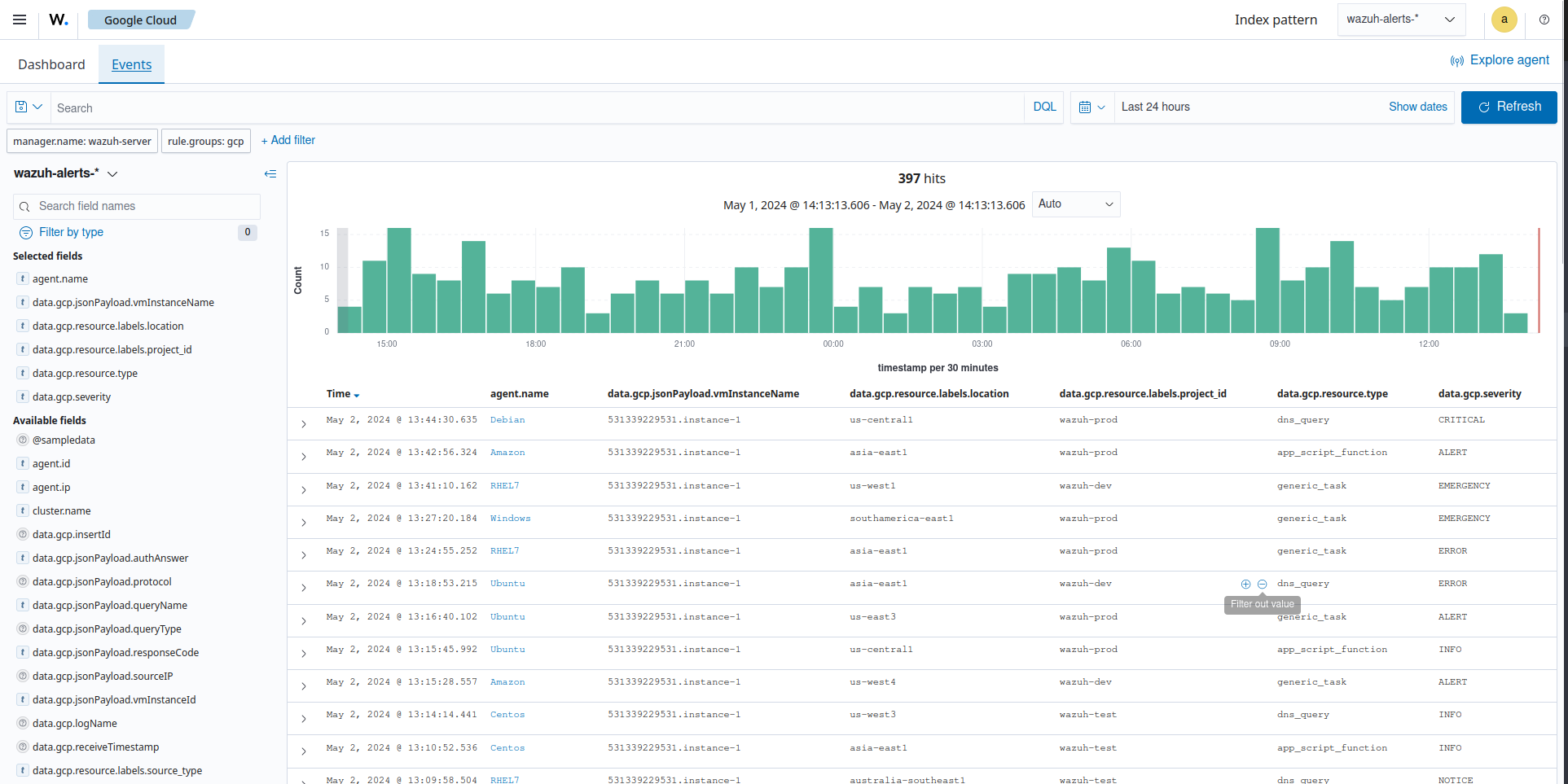Collapse the fields sidebar panel
The image size is (1568, 784).
click(x=270, y=173)
